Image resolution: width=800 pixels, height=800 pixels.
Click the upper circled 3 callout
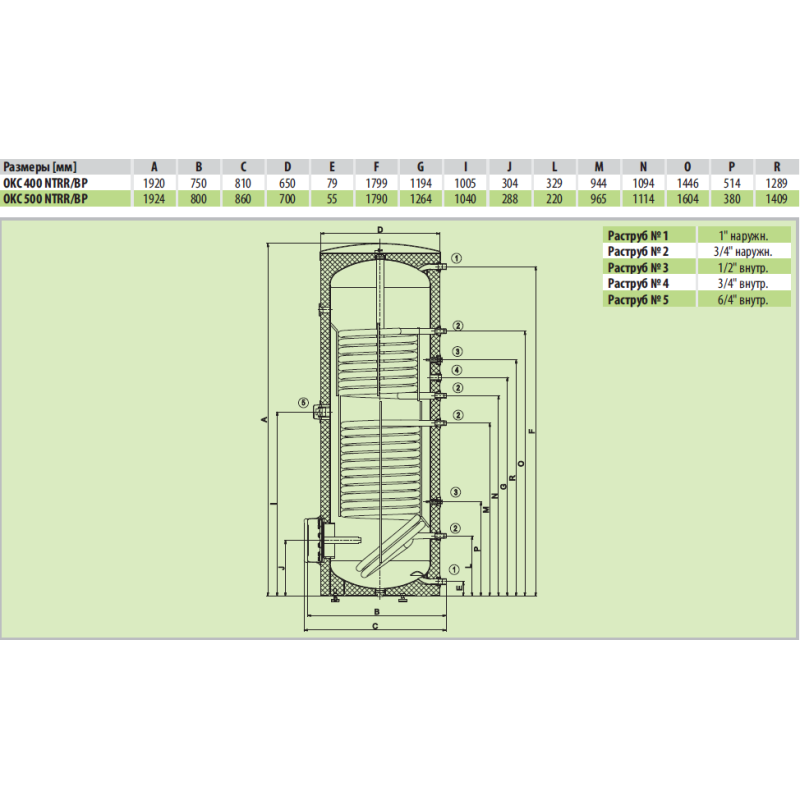coord(457,351)
